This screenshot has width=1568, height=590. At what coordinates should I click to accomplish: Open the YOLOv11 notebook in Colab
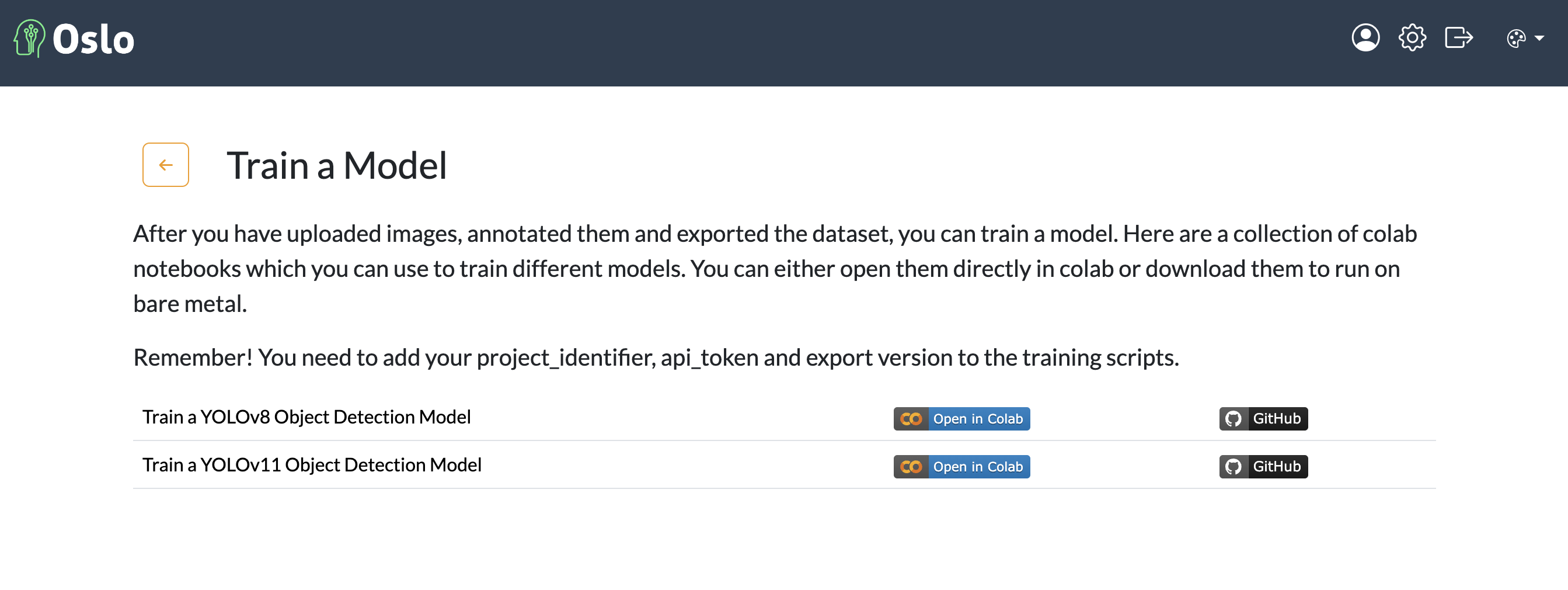pyautogui.click(x=961, y=466)
